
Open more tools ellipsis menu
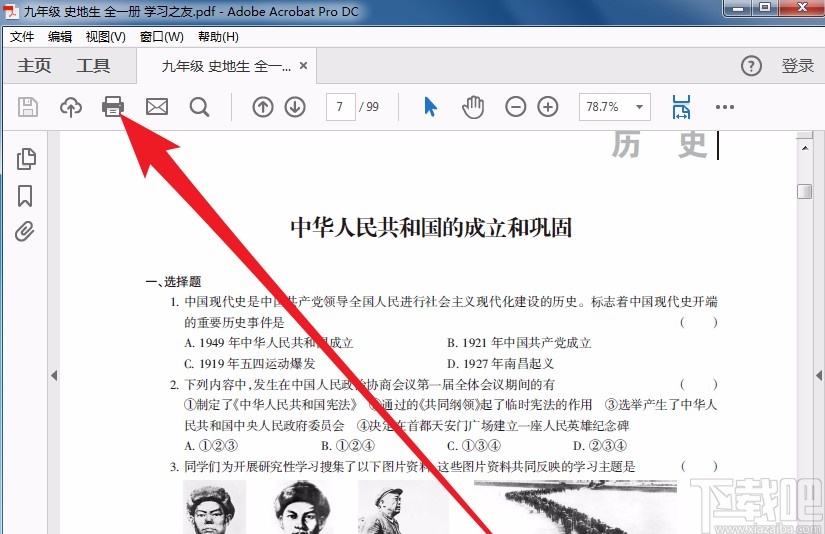coord(725,107)
